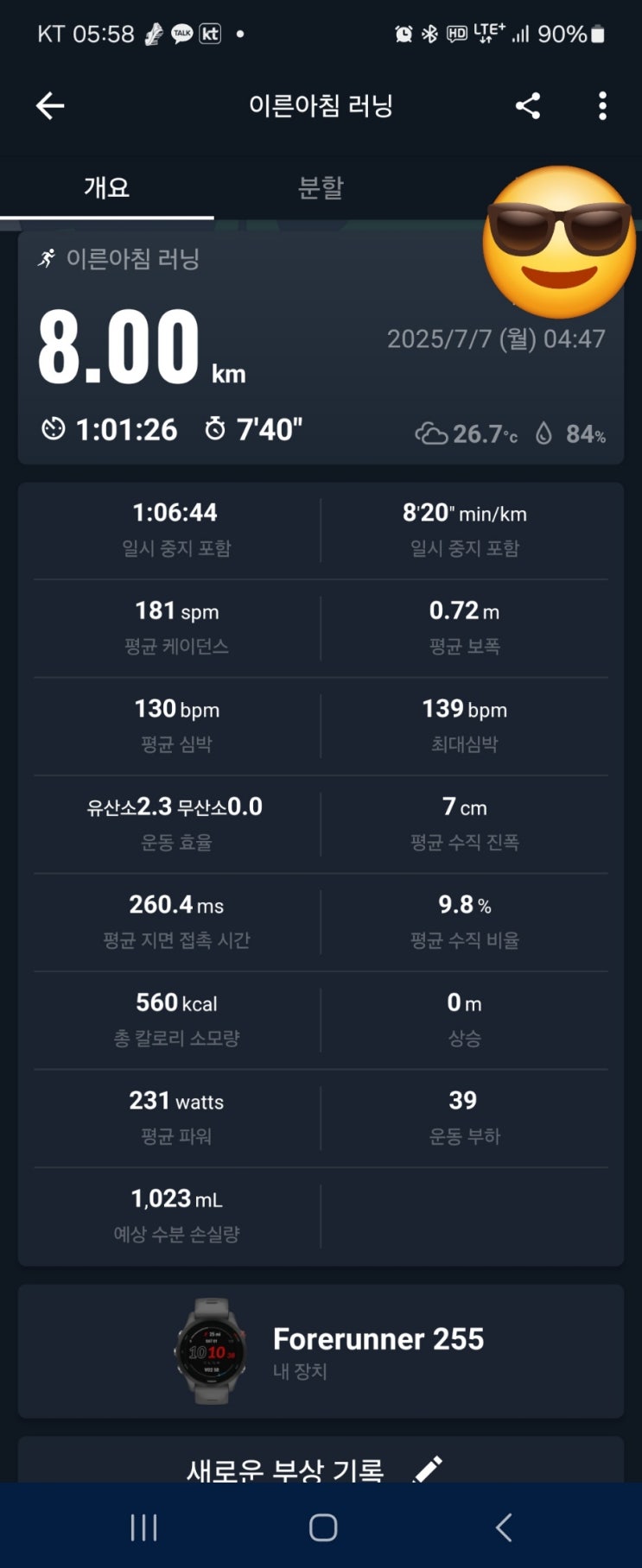Open Android recent apps button

point(143,1527)
